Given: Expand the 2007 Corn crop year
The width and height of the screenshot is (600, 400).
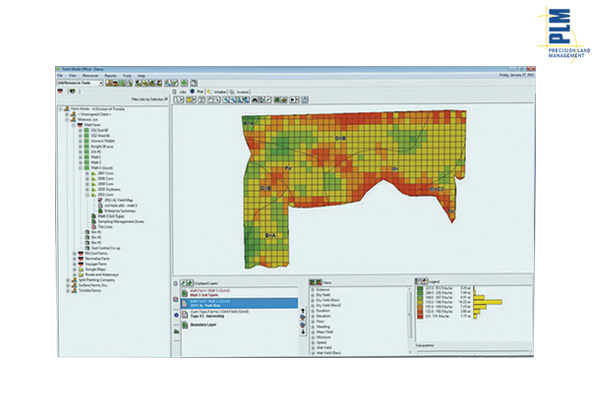Looking at the screenshot, I should coord(87,173).
